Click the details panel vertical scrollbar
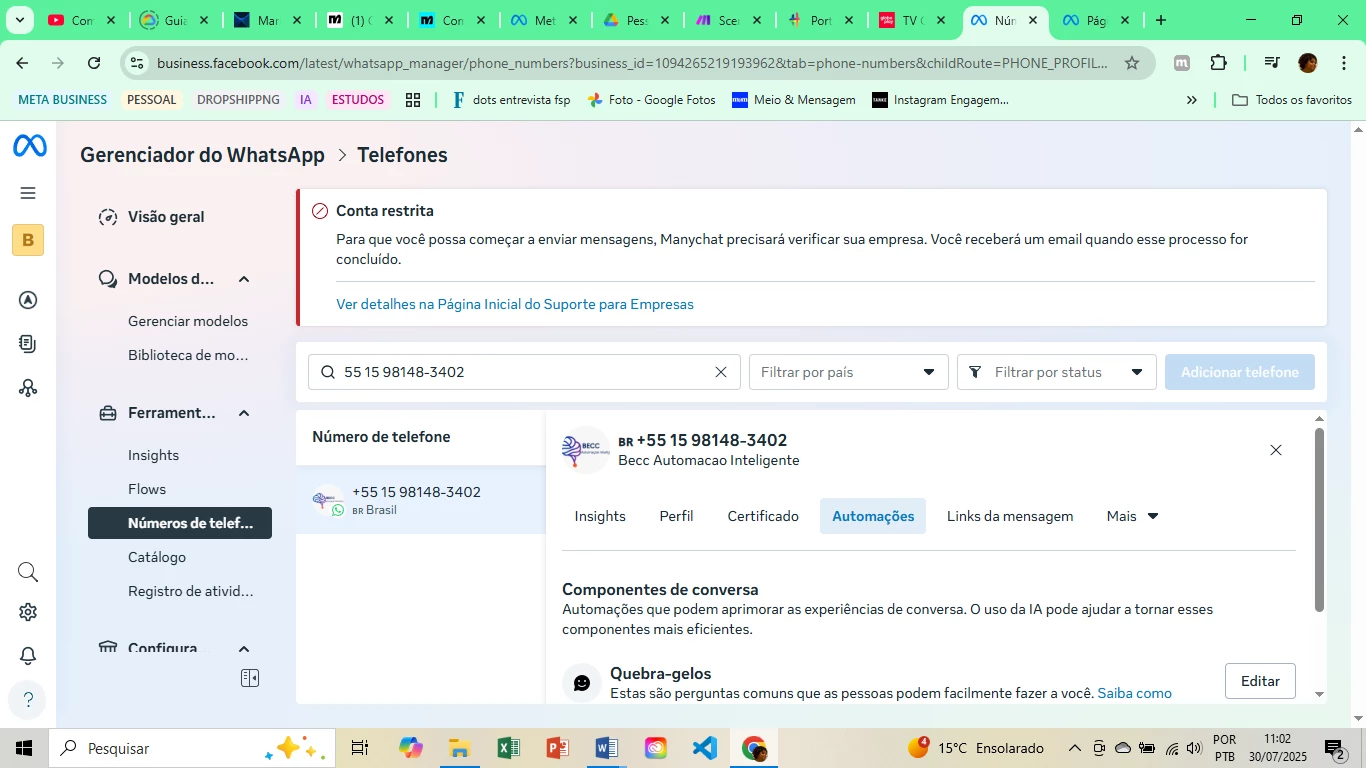This screenshot has height=768, width=1366. coord(1319,520)
